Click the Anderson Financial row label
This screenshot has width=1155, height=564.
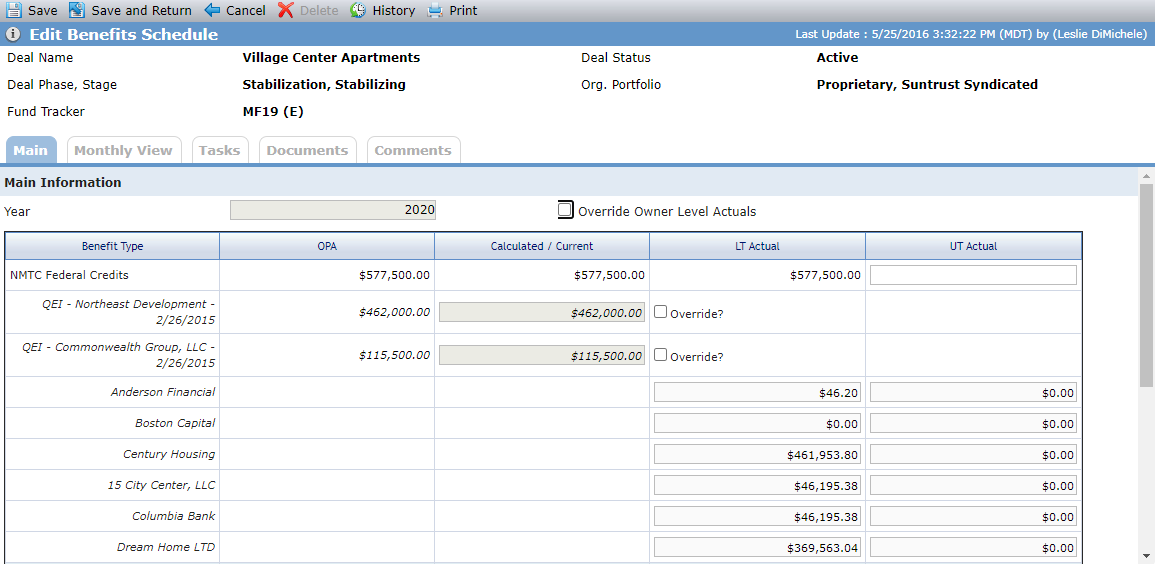163,392
